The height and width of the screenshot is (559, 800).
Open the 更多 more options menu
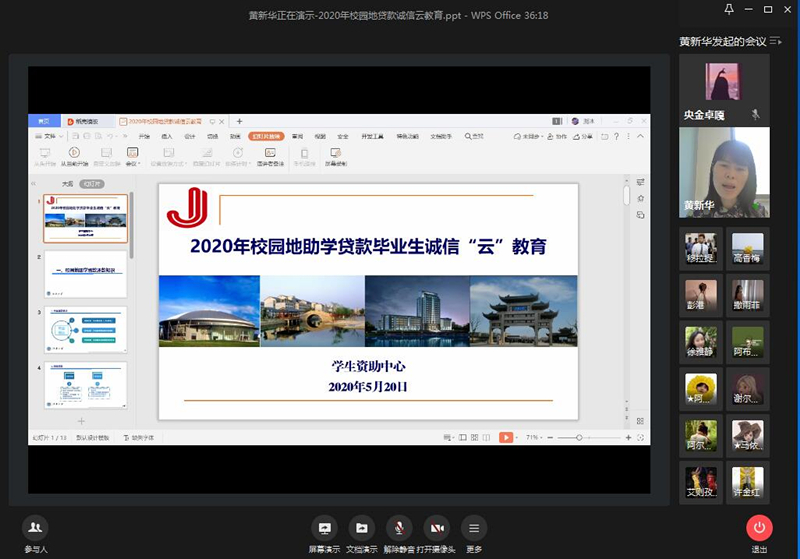point(473,527)
